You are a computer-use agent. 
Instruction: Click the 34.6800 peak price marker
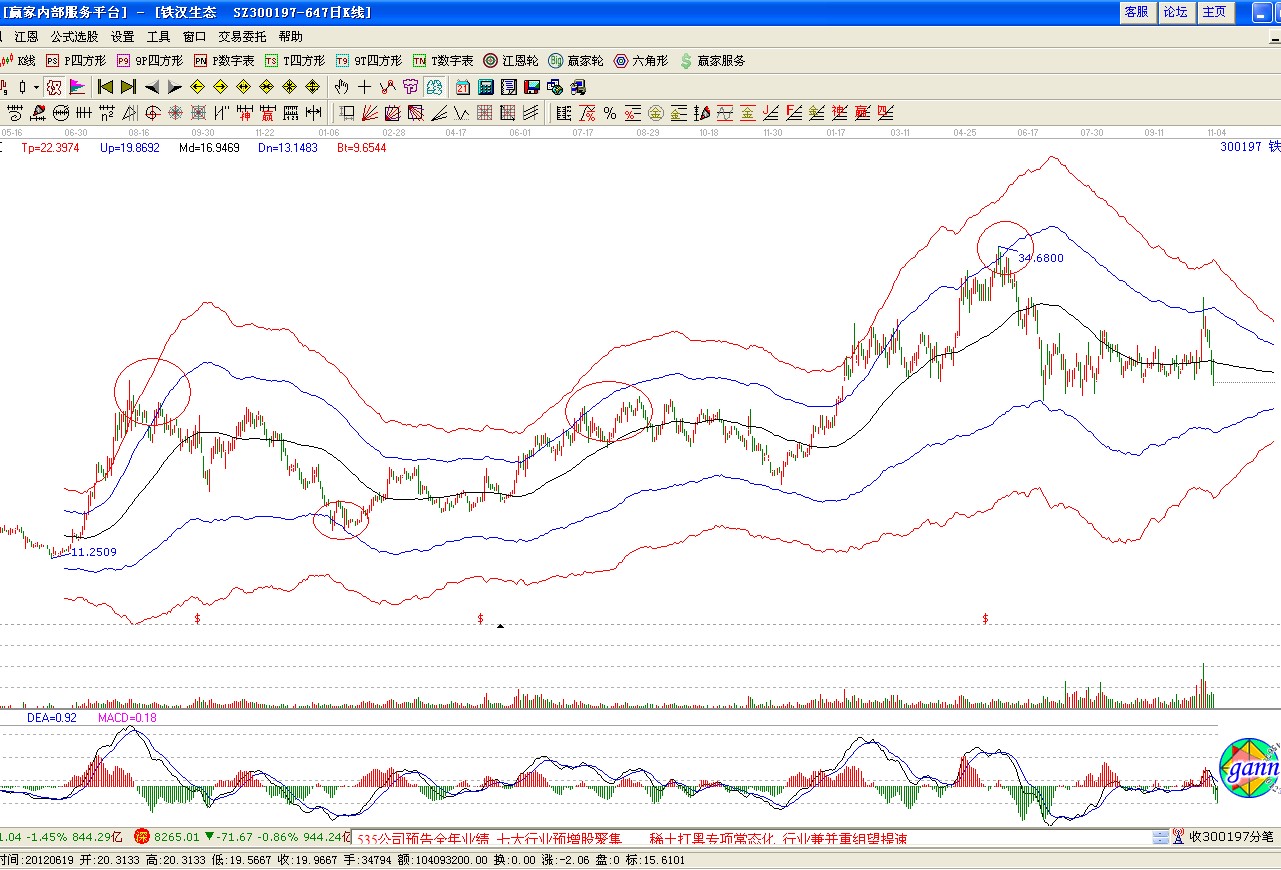tap(1040, 258)
